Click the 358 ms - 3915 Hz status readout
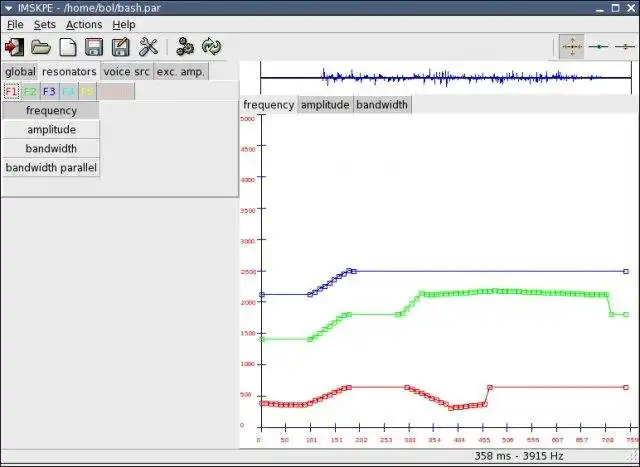 tap(518, 456)
